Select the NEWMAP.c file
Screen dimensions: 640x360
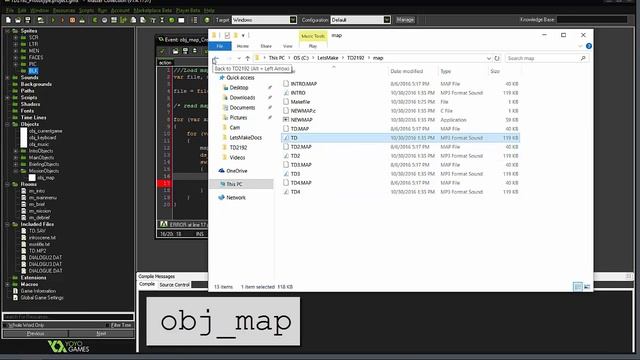303,111
